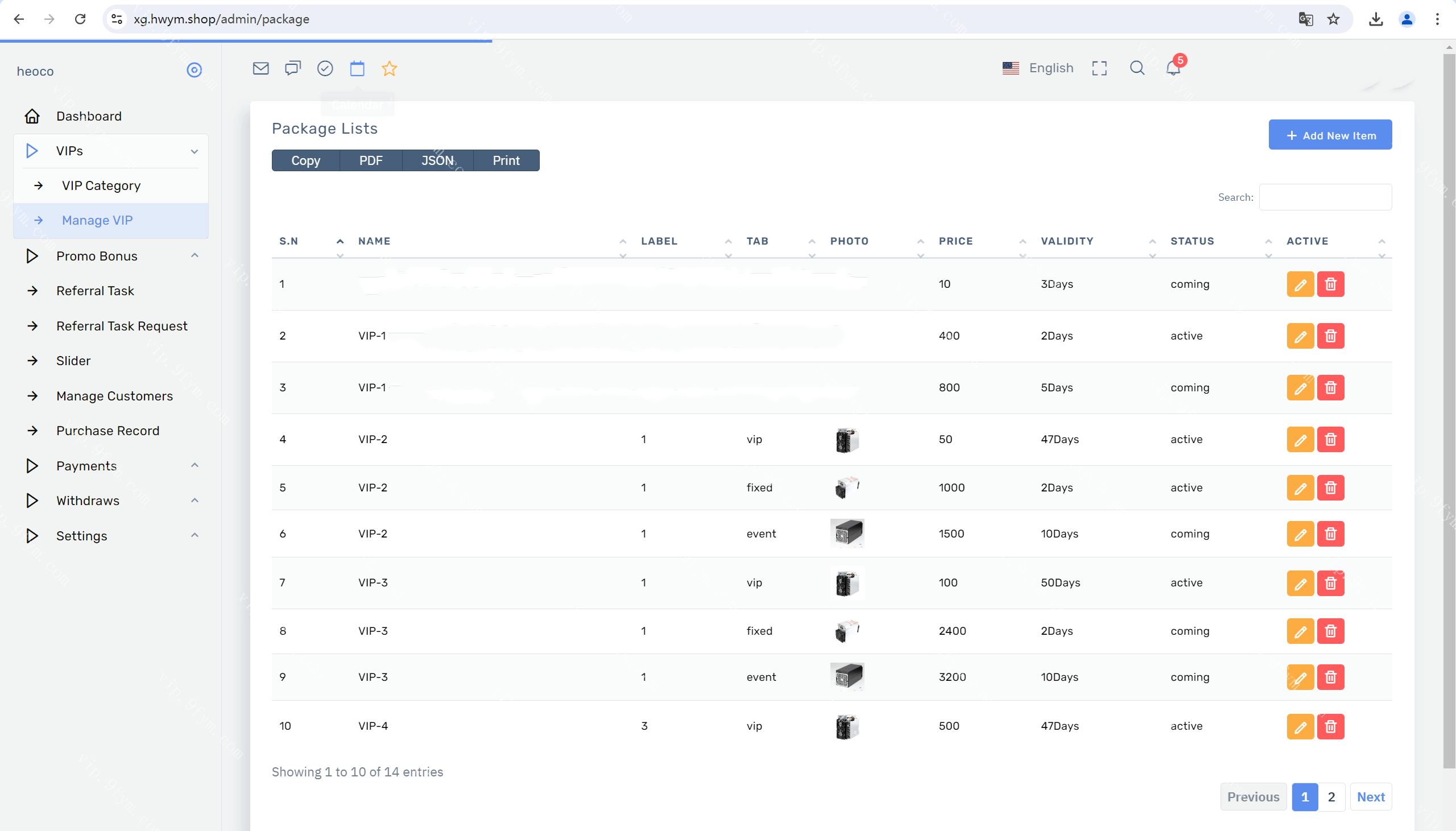Click the yellow star favorites icon
This screenshot has height=831, width=1456.
[389, 68]
